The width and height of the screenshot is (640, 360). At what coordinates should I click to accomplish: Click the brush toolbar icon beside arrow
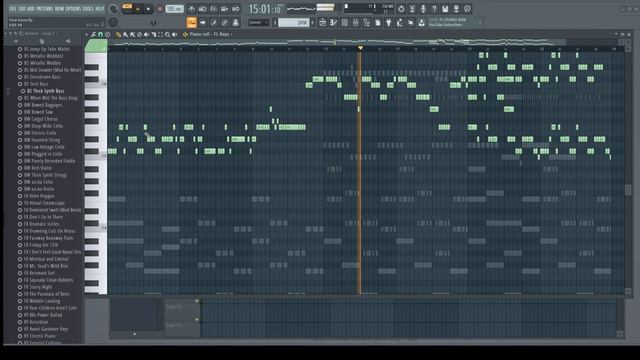(x=213, y=22)
